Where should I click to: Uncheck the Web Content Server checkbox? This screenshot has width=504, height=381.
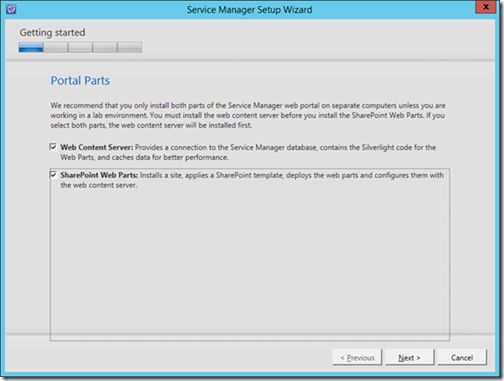pyautogui.click(x=53, y=147)
